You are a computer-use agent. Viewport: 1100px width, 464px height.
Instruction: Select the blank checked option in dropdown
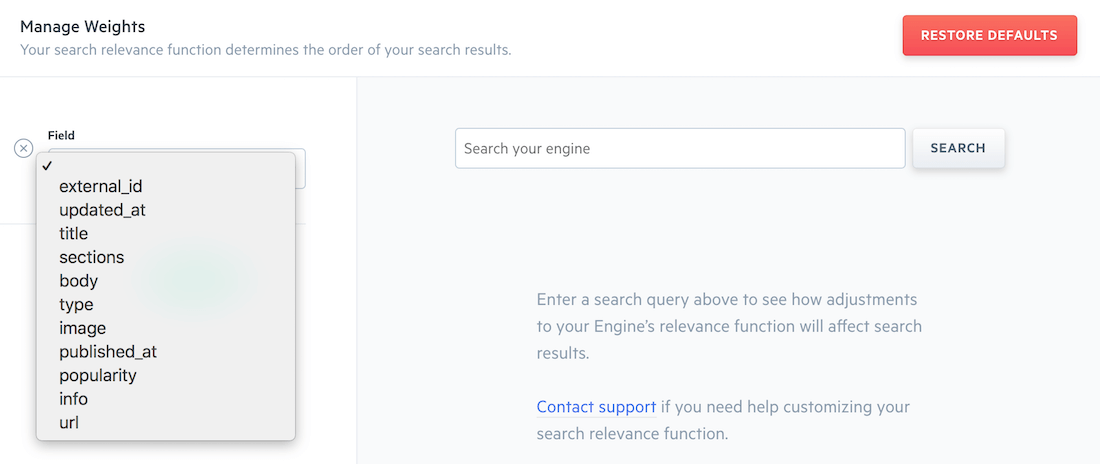tap(166, 165)
